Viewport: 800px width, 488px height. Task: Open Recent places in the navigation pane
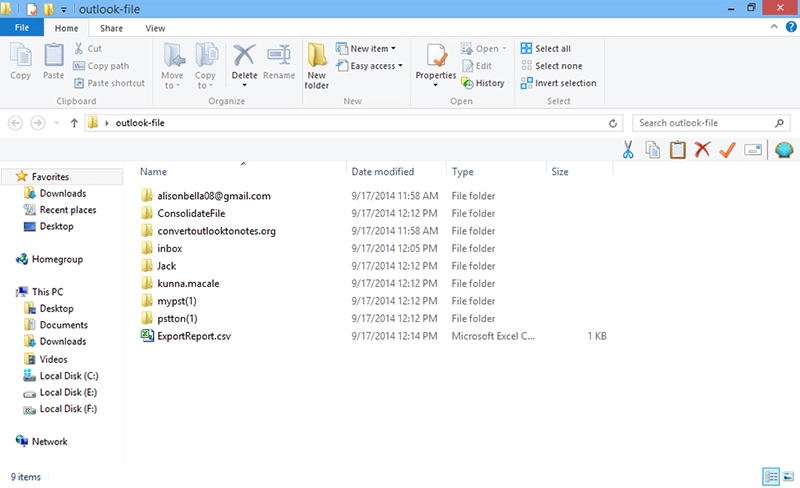[68, 210]
